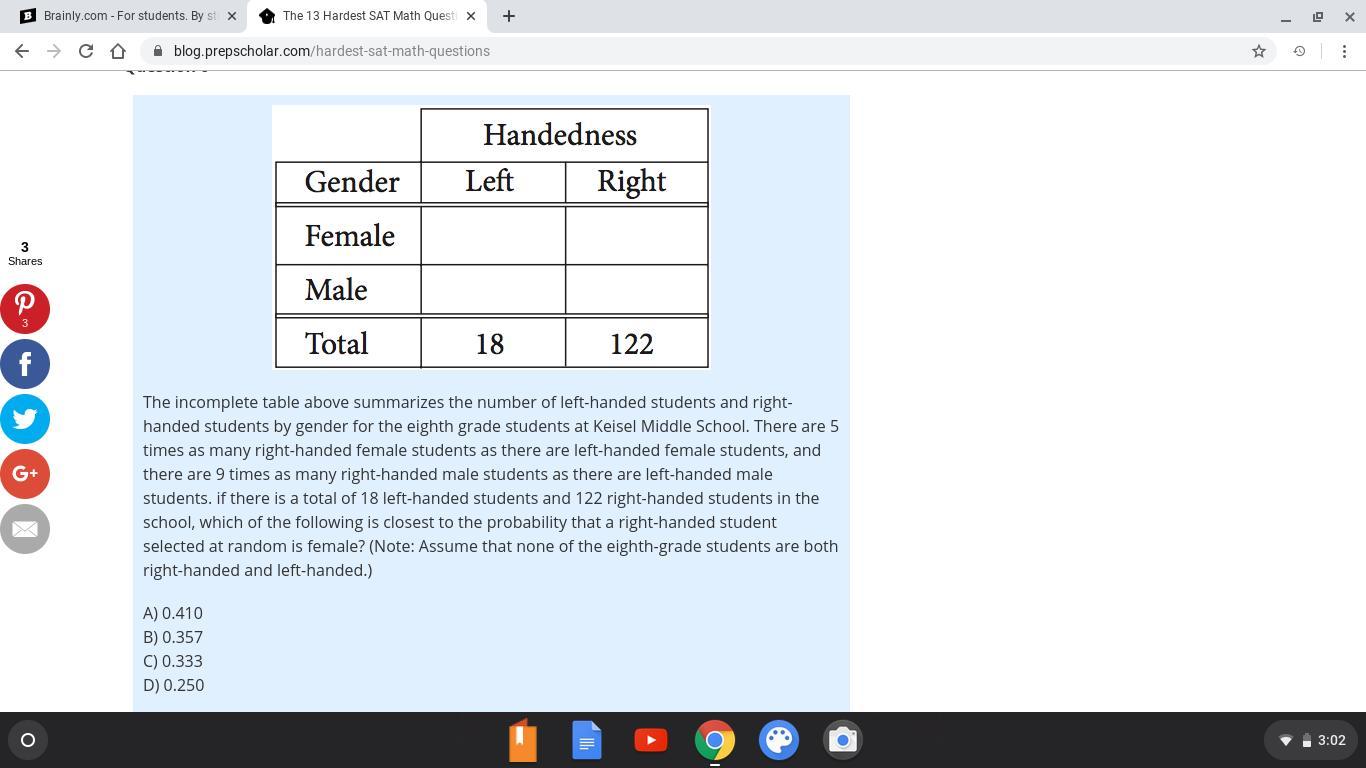Share the page on Twitter
Viewport: 1366px width, 768px height.
[x=25, y=418]
